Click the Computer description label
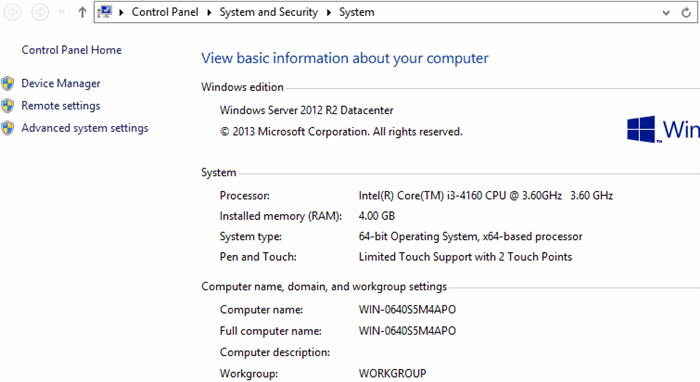The height and width of the screenshot is (382, 700). (x=275, y=352)
